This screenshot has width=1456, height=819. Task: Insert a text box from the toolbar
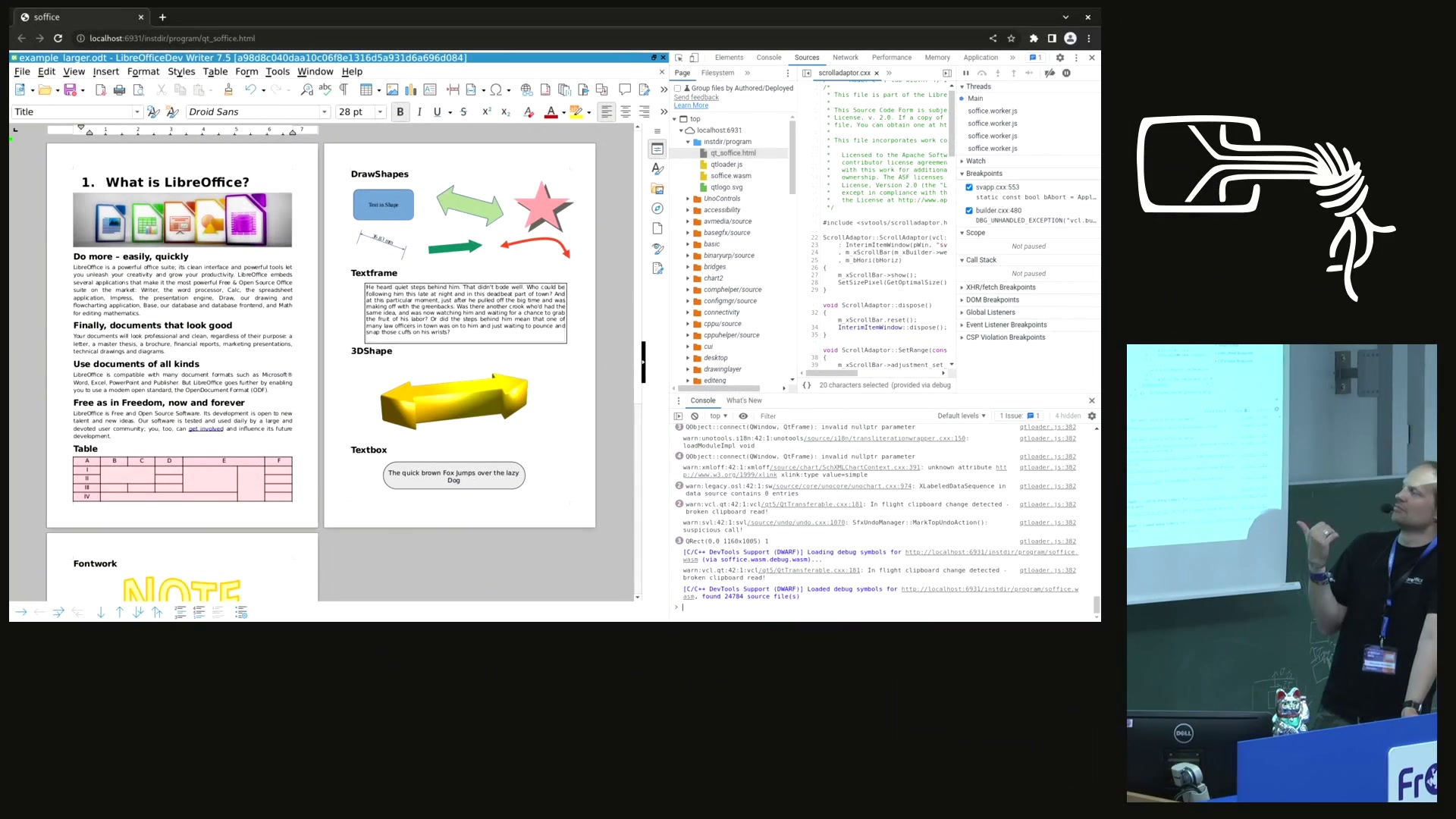point(430,90)
